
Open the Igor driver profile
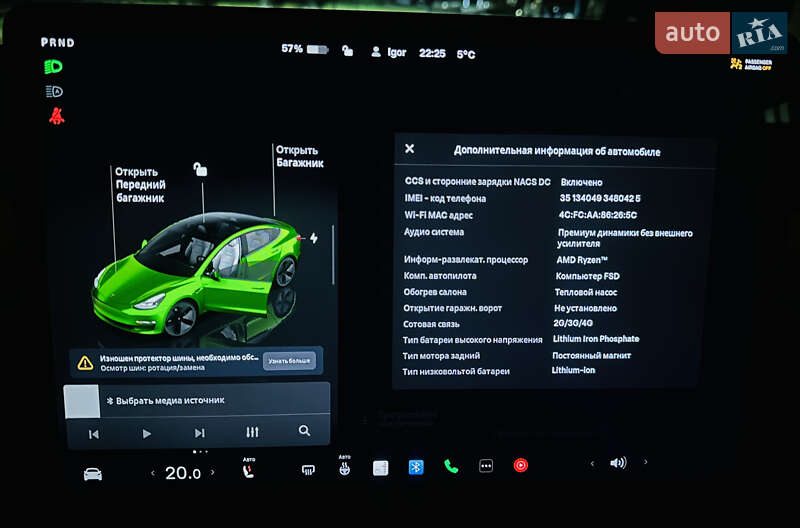coord(389,52)
